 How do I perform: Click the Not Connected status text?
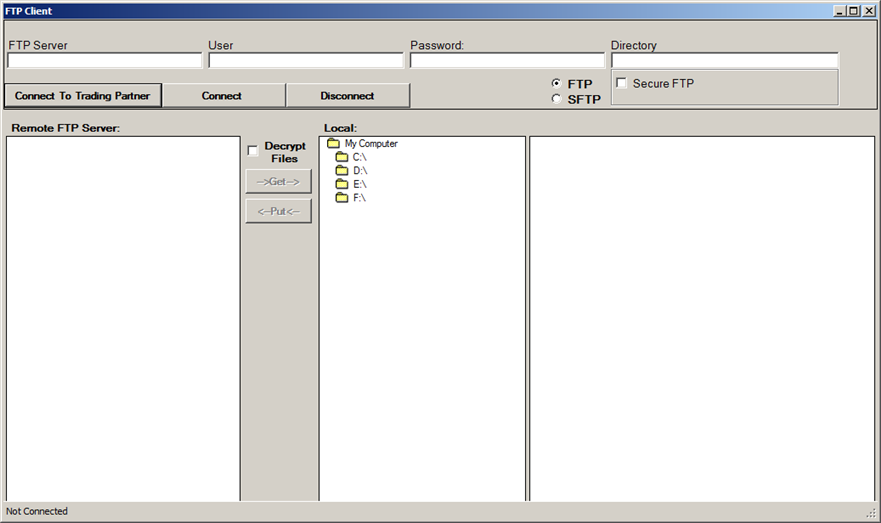coord(37,511)
